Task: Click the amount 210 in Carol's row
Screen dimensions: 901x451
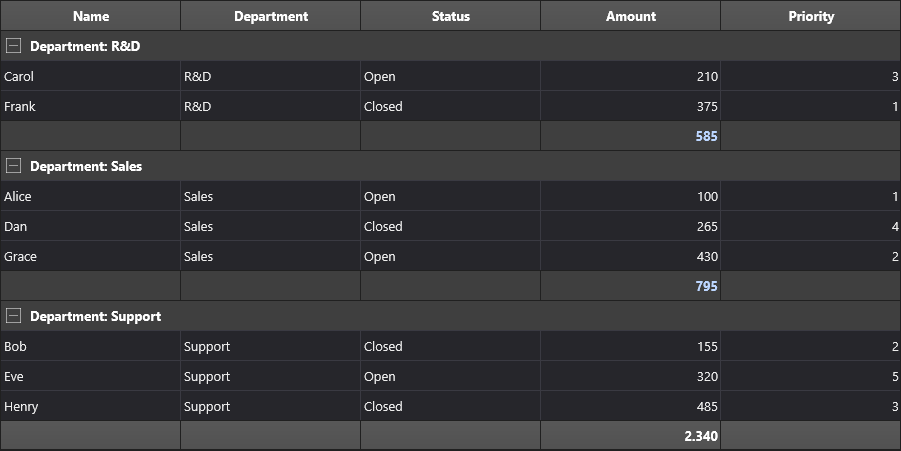Action: 630,76
